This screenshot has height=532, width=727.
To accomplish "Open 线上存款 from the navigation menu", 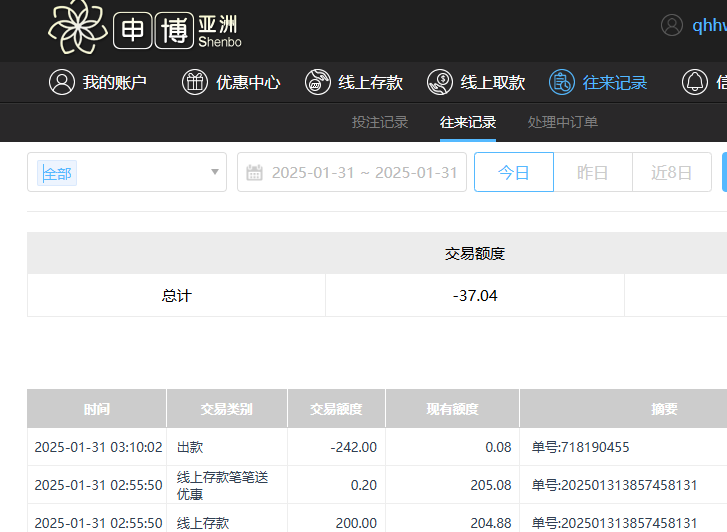I will pos(370,82).
